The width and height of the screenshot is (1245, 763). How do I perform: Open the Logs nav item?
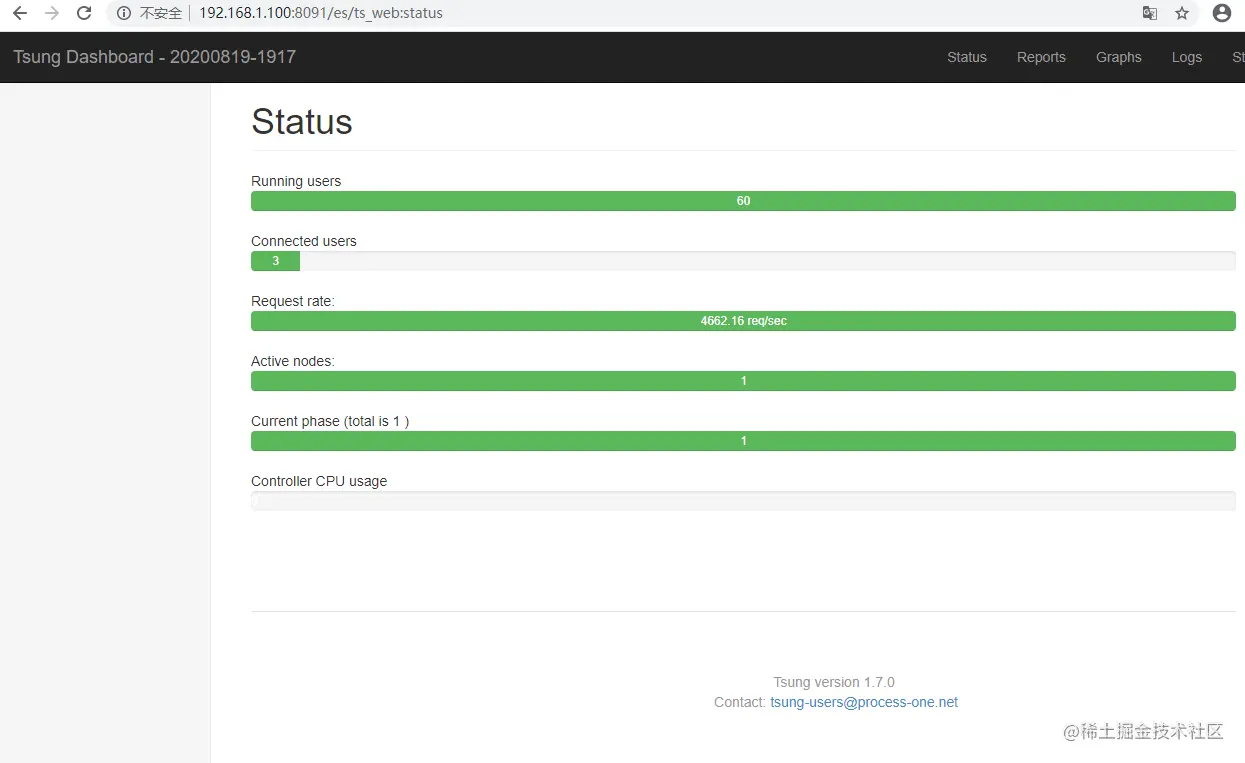1187,57
